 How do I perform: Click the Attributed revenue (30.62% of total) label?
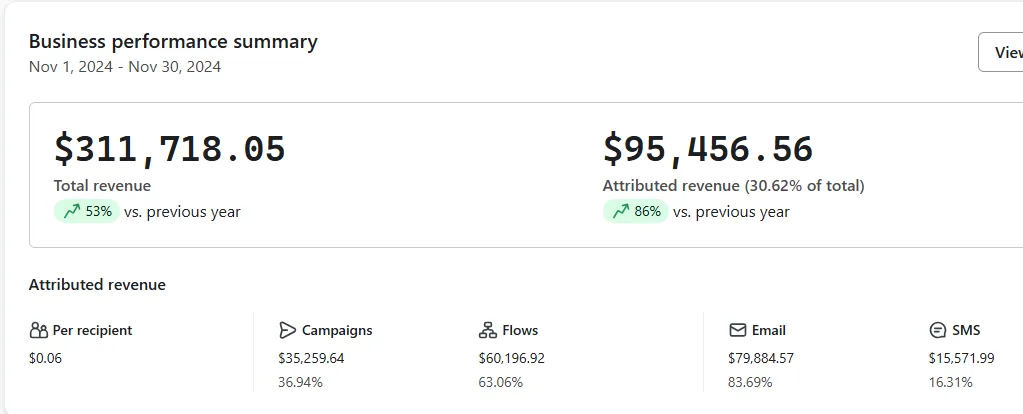coord(733,186)
